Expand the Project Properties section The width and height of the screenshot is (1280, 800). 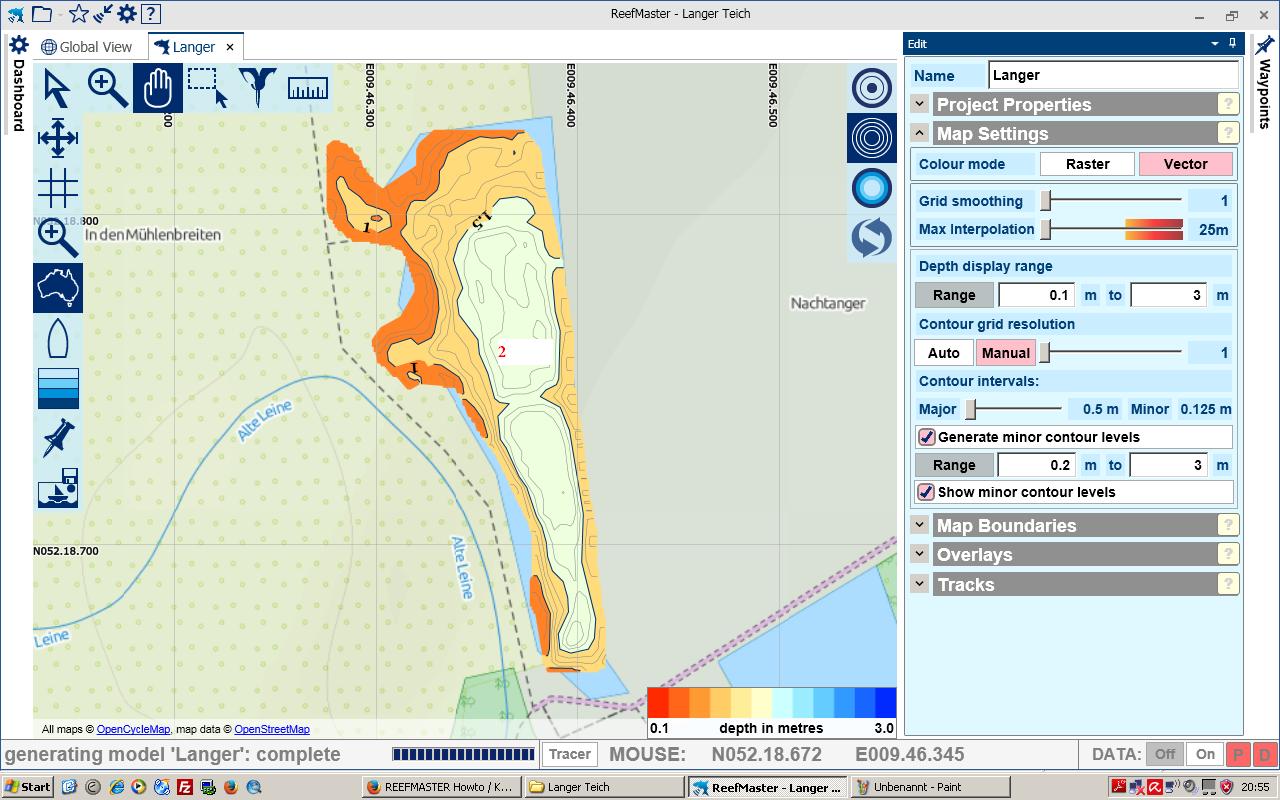(x=920, y=104)
